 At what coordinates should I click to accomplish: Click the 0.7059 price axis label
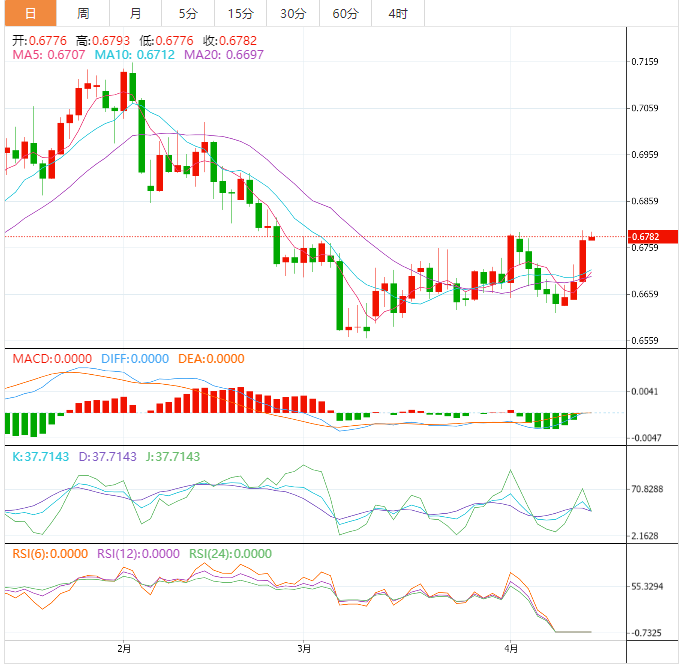645,108
